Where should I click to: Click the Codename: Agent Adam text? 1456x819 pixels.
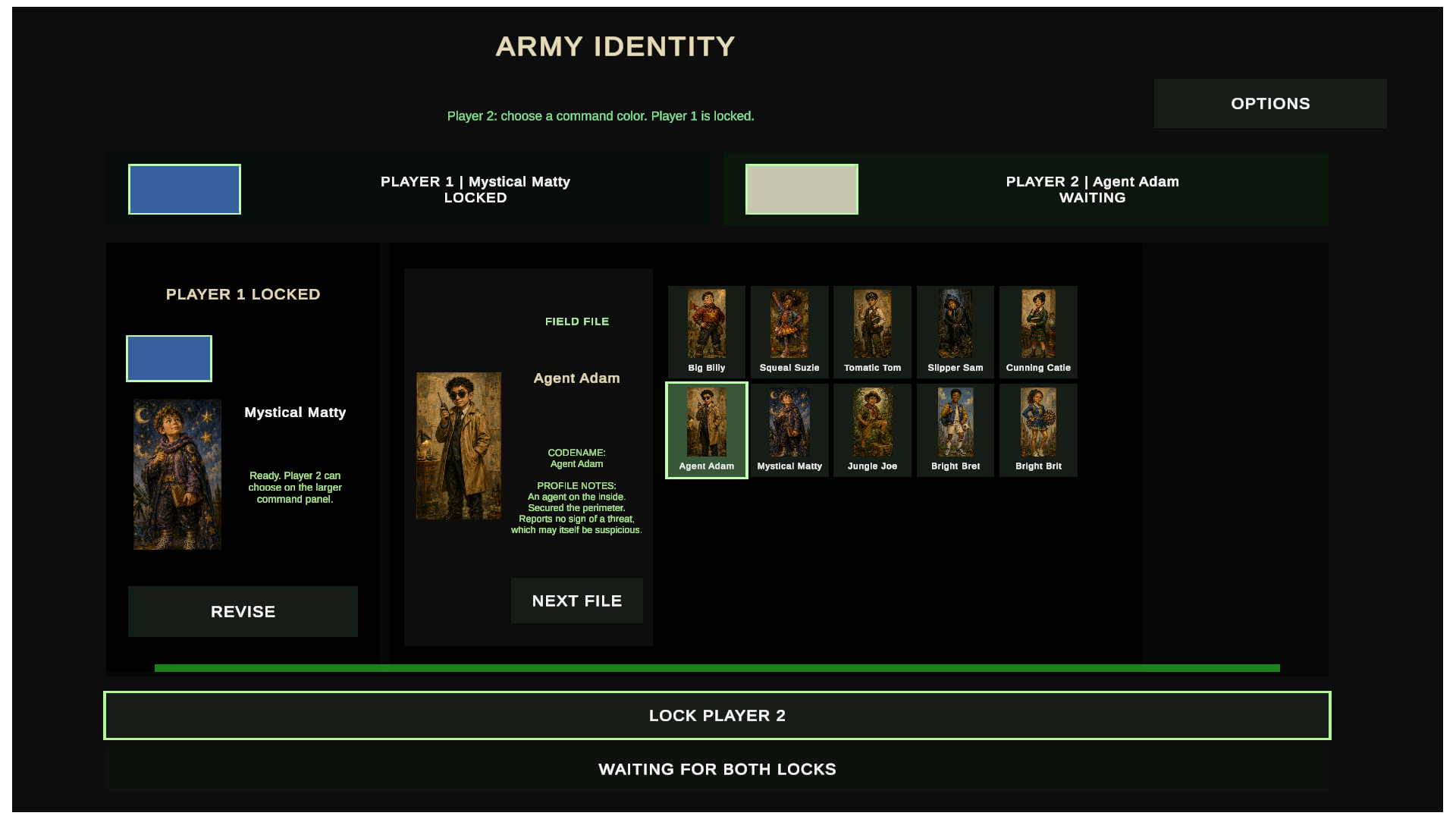576,458
